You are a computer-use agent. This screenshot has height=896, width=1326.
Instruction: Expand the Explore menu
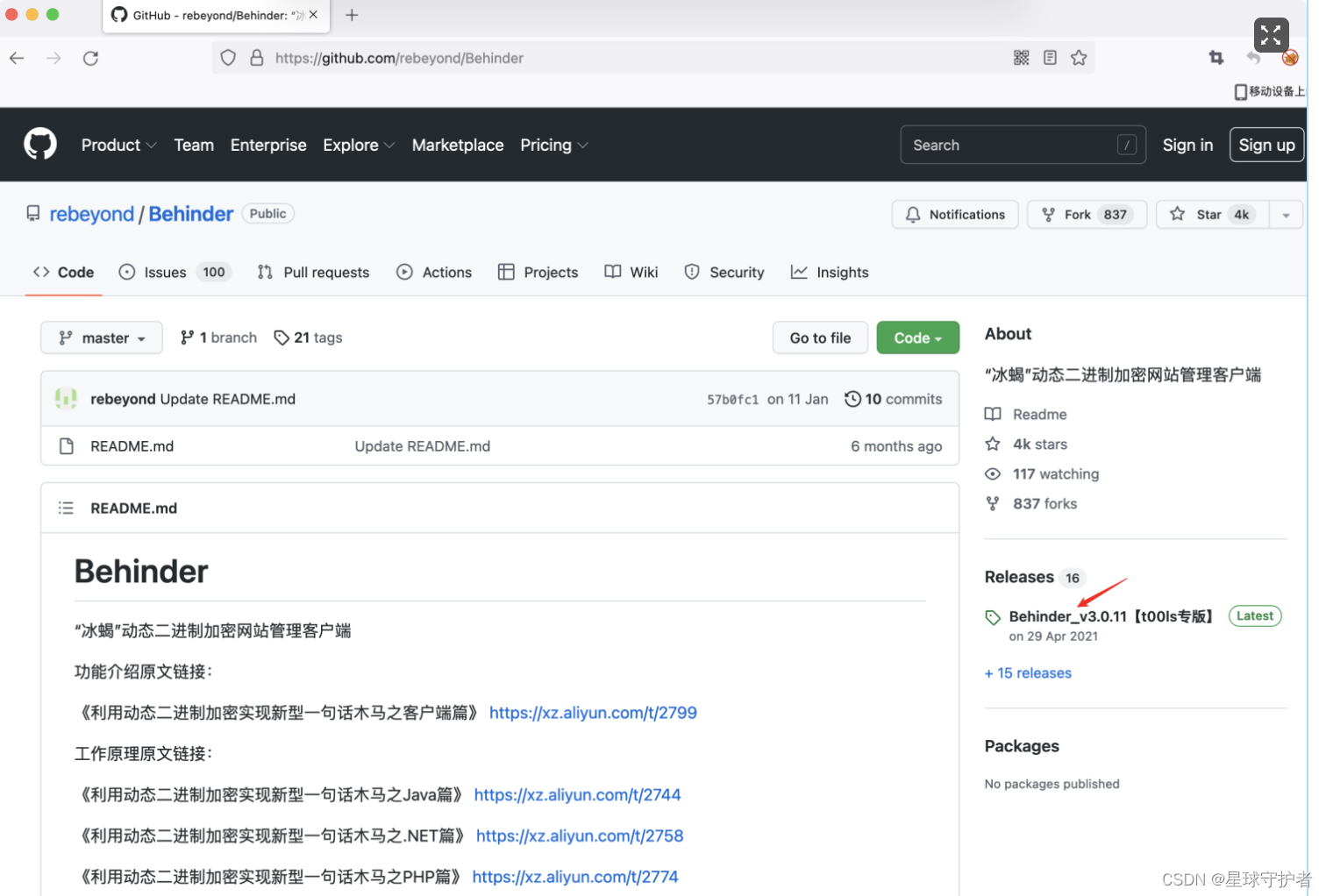point(359,145)
